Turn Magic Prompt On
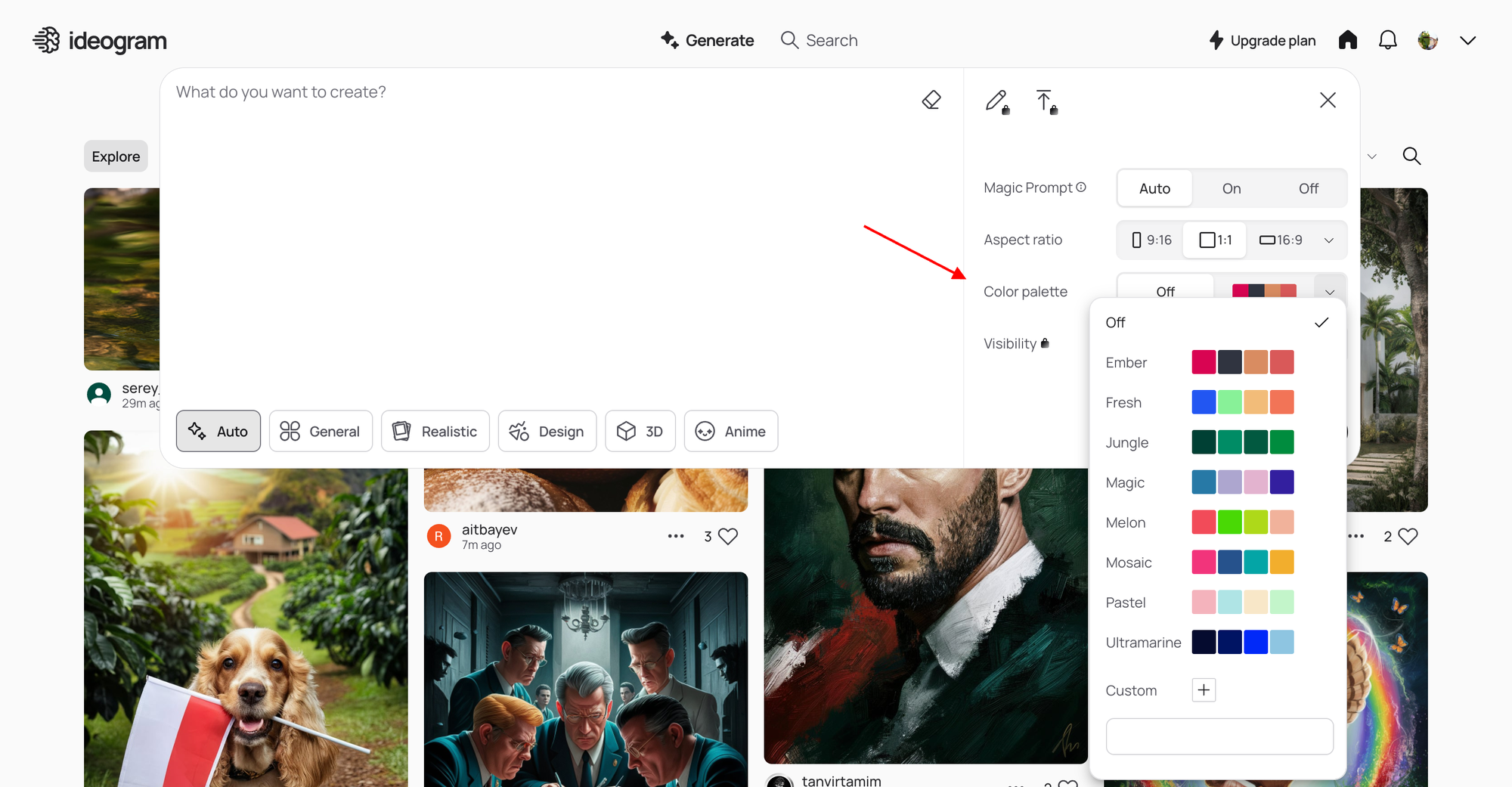Viewport: 1512px width, 787px height. click(x=1232, y=188)
